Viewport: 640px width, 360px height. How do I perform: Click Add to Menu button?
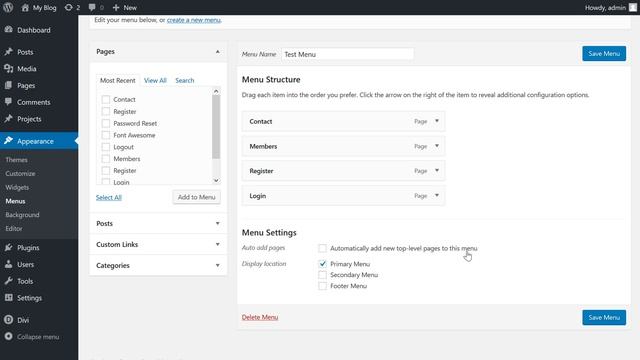pos(196,197)
